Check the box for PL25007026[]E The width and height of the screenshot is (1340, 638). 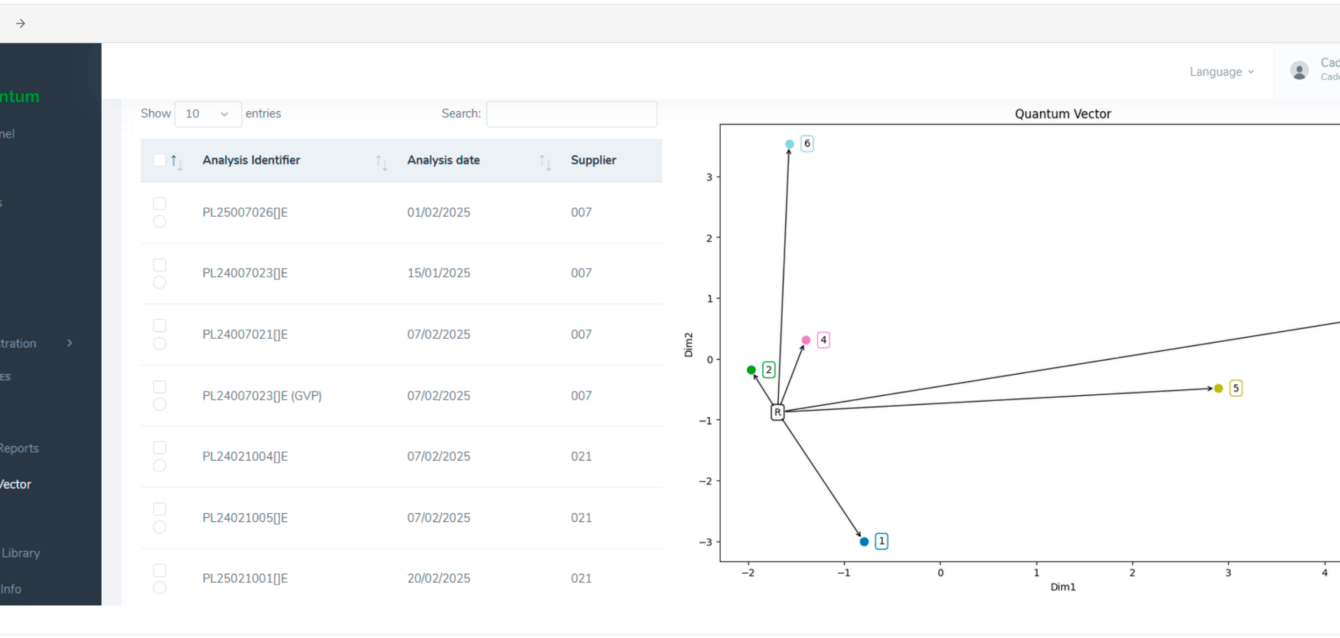coord(160,204)
